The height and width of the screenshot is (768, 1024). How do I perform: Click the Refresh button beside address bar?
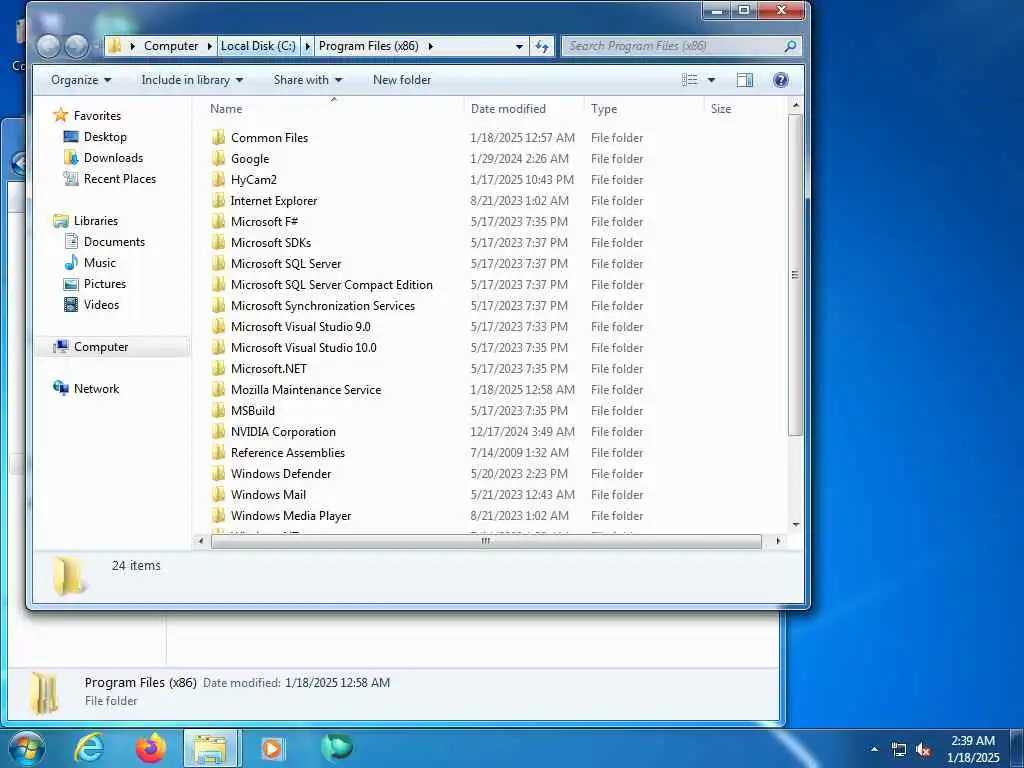(542, 46)
